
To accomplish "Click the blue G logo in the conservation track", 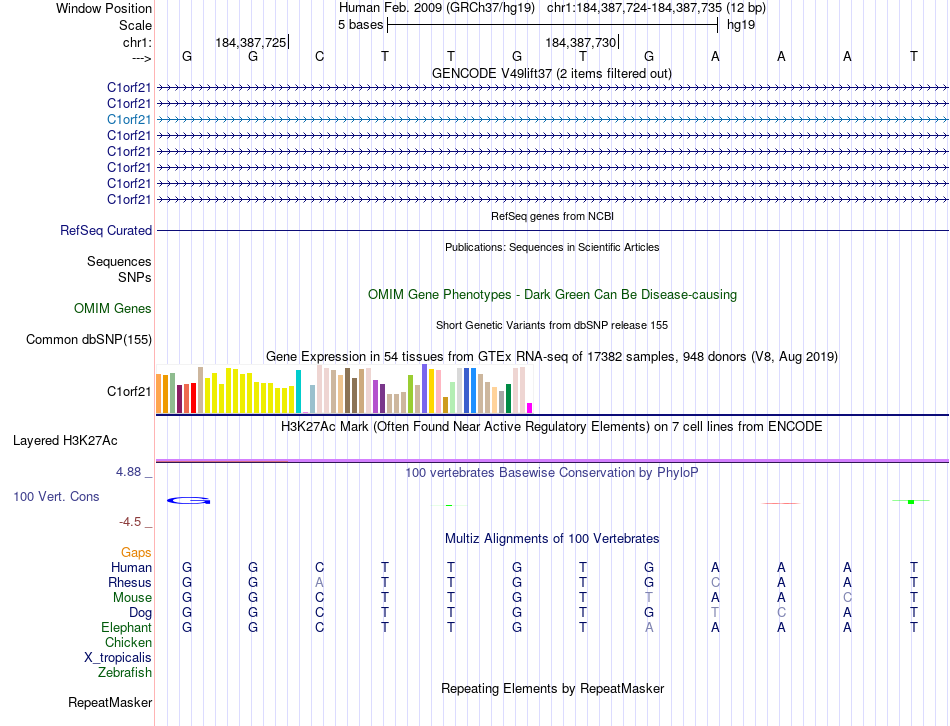I will pyautogui.click(x=188, y=501).
